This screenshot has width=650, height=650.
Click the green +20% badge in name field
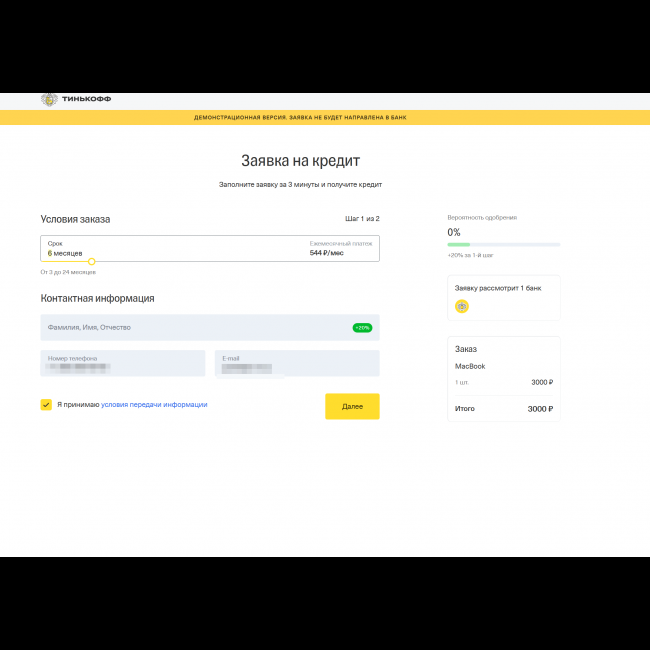tap(361, 327)
